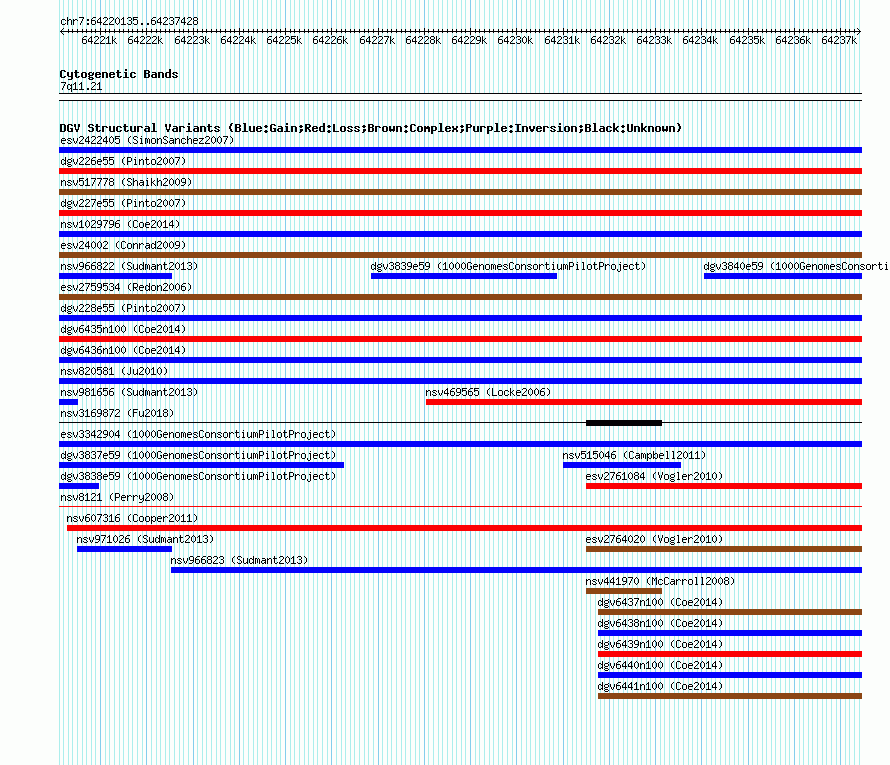Select the nsv3169872 (Fu2018) label
The height and width of the screenshot is (765, 890).
(117, 413)
